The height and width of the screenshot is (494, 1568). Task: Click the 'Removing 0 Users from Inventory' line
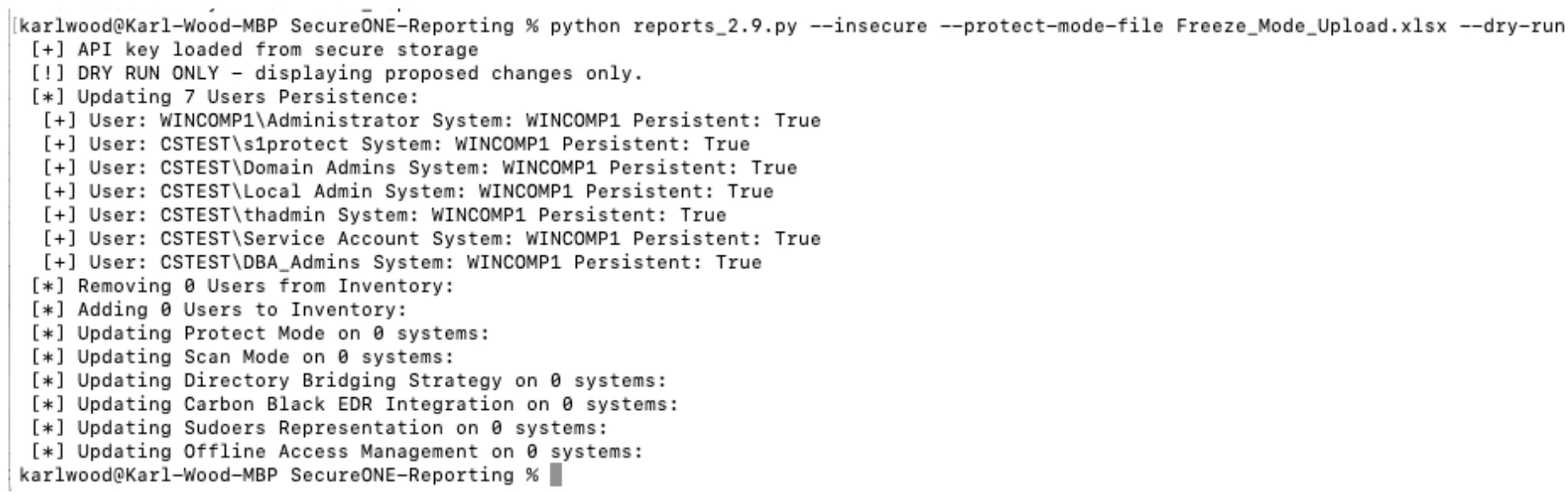(243, 287)
